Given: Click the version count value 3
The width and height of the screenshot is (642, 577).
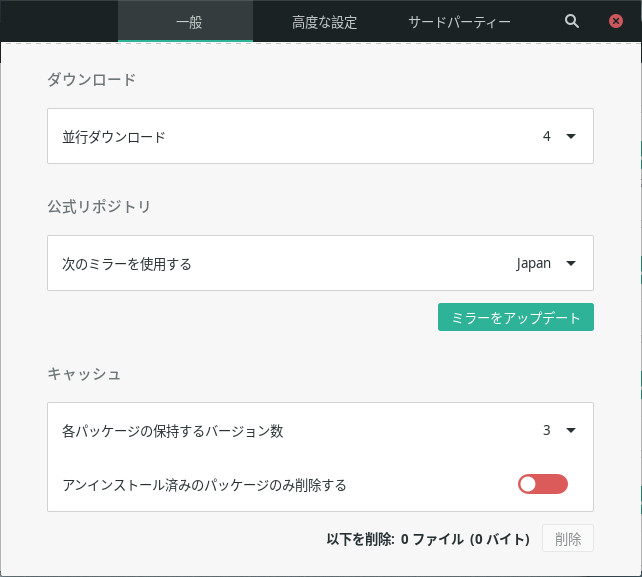Looking at the screenshot, I should 547,431.
